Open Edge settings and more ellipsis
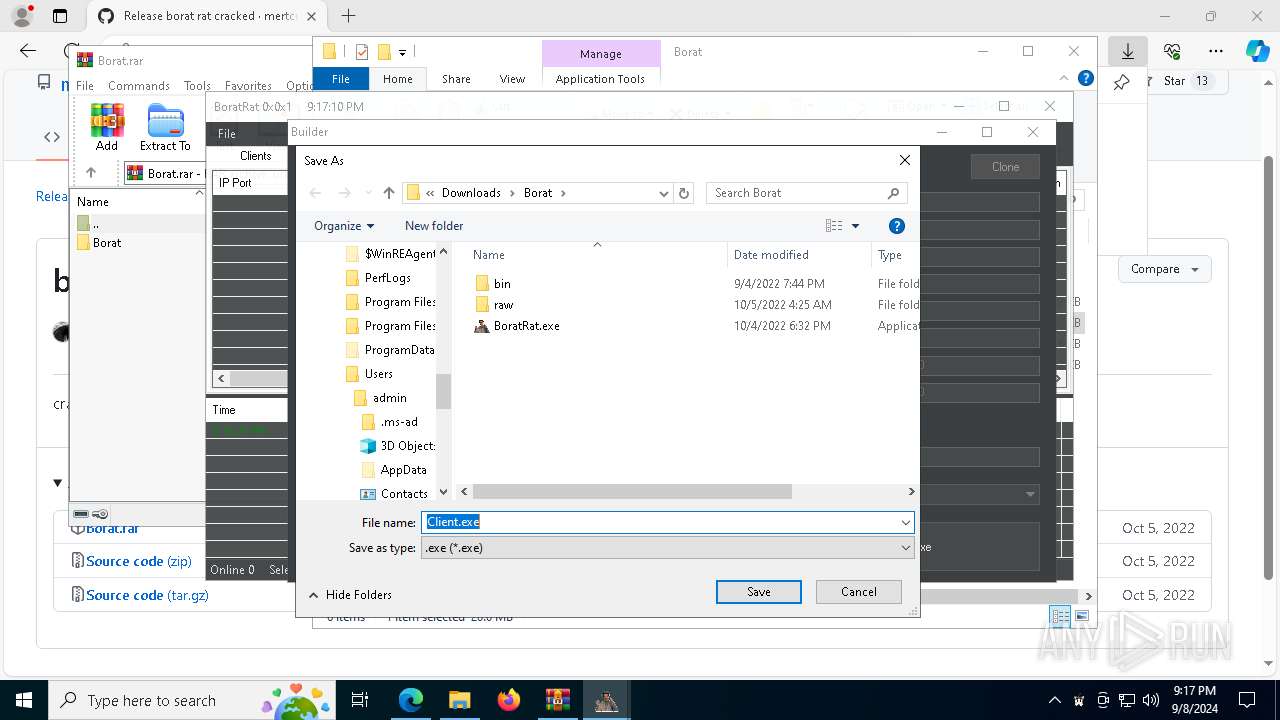Image resolution: width=1280 pixels, height=720 pixels. tap(1216, 51)
